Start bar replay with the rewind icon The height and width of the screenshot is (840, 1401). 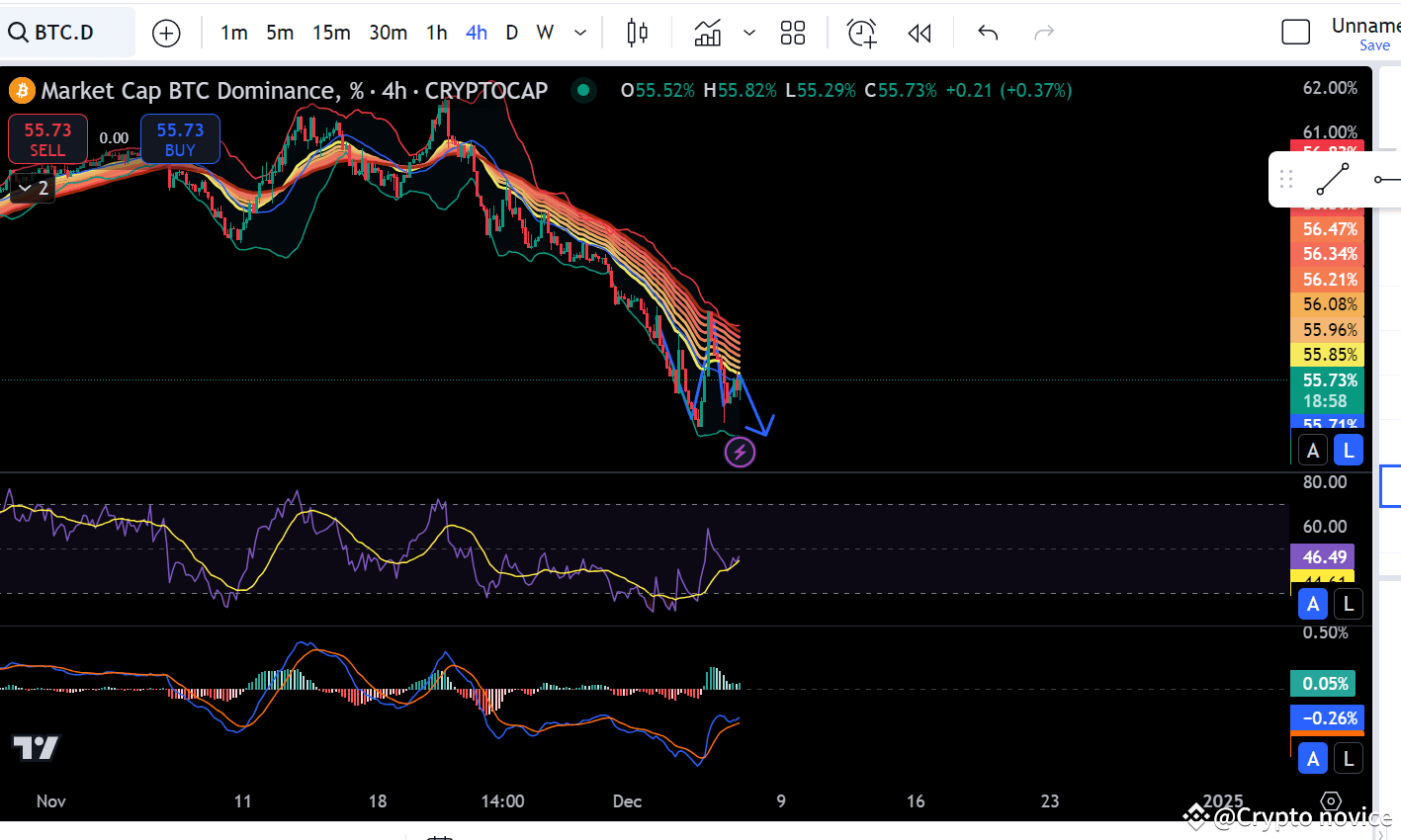click(x=919, y=33)
